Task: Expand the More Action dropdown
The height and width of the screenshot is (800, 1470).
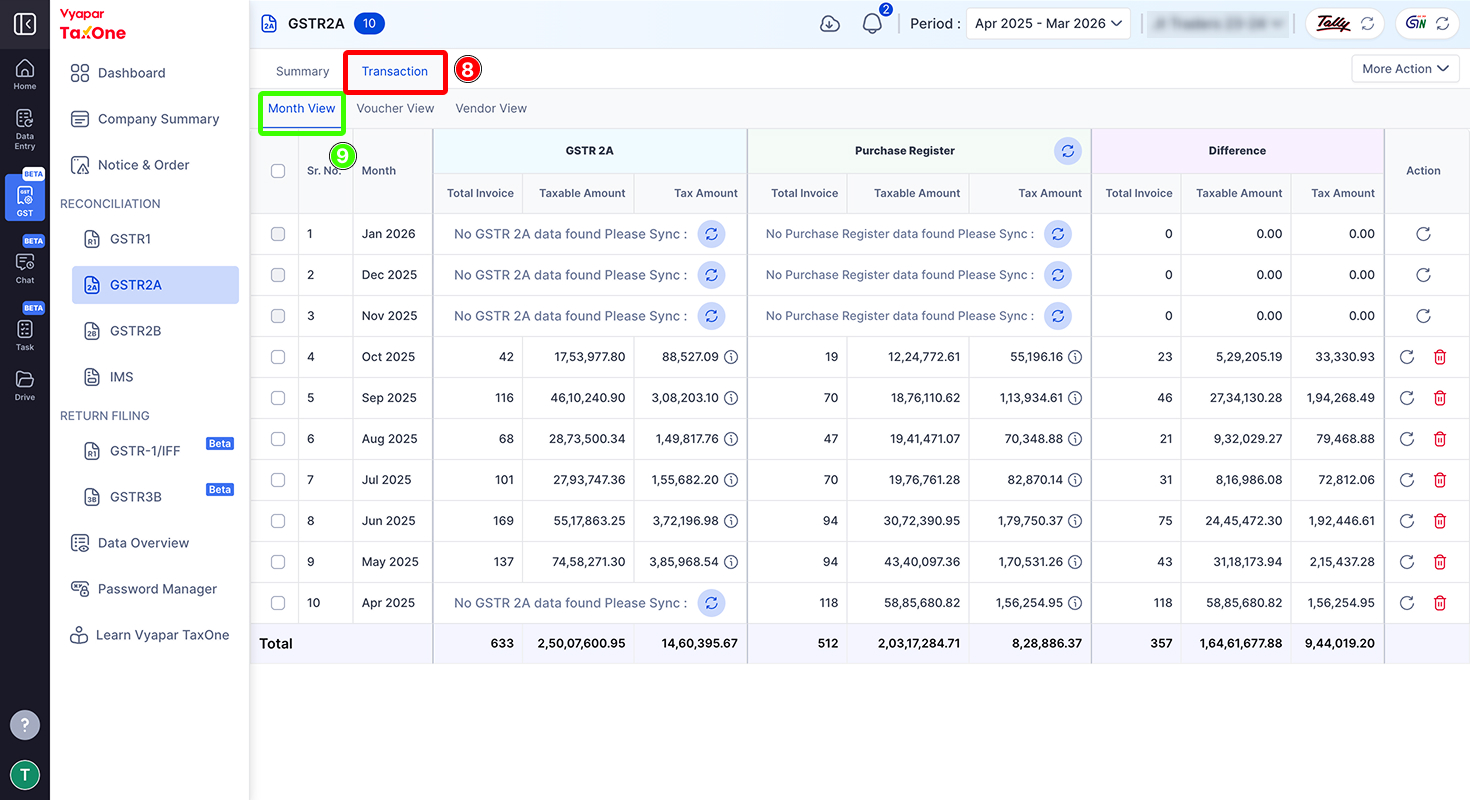Action: pyautogui.click(x=1405, y=69)
